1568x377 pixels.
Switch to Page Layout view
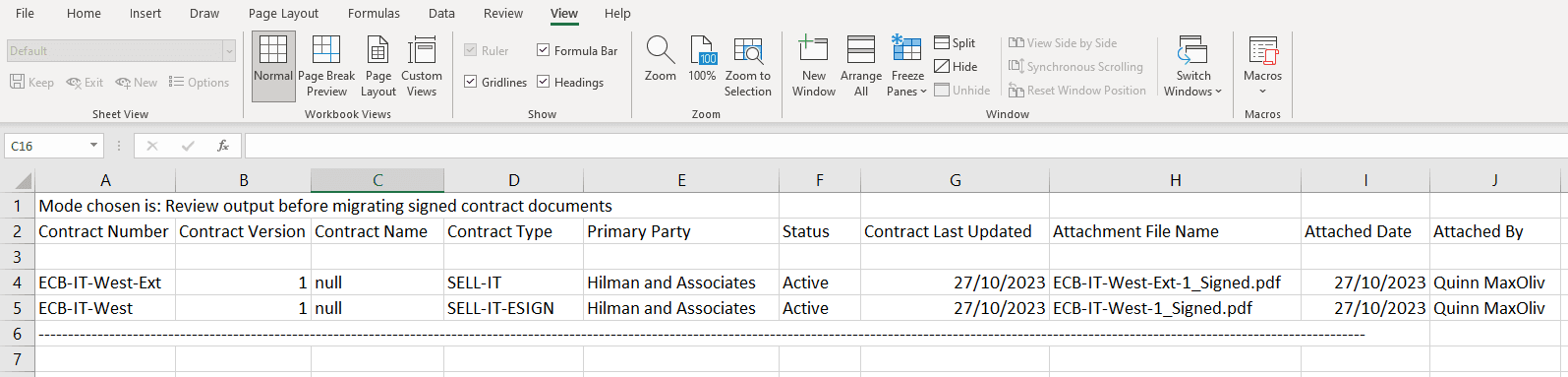pos(377,66)
